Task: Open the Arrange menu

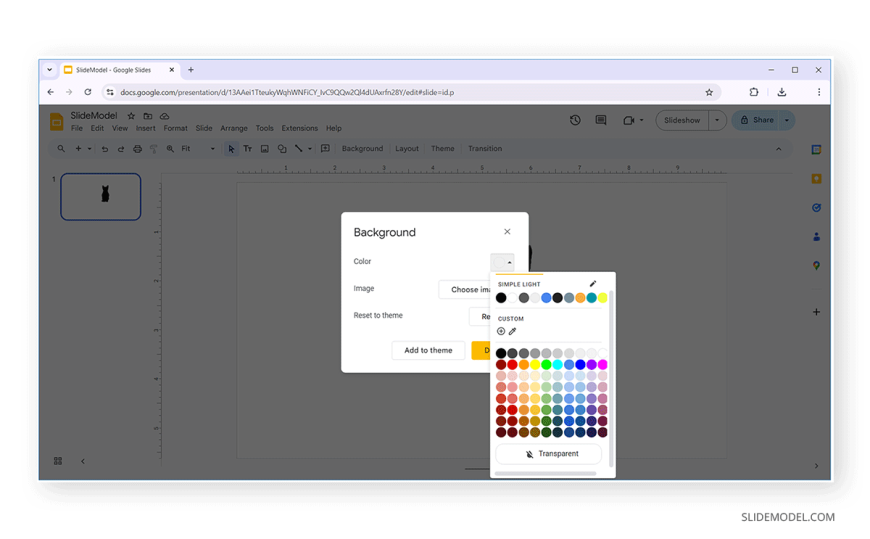Action: (234, 128)
